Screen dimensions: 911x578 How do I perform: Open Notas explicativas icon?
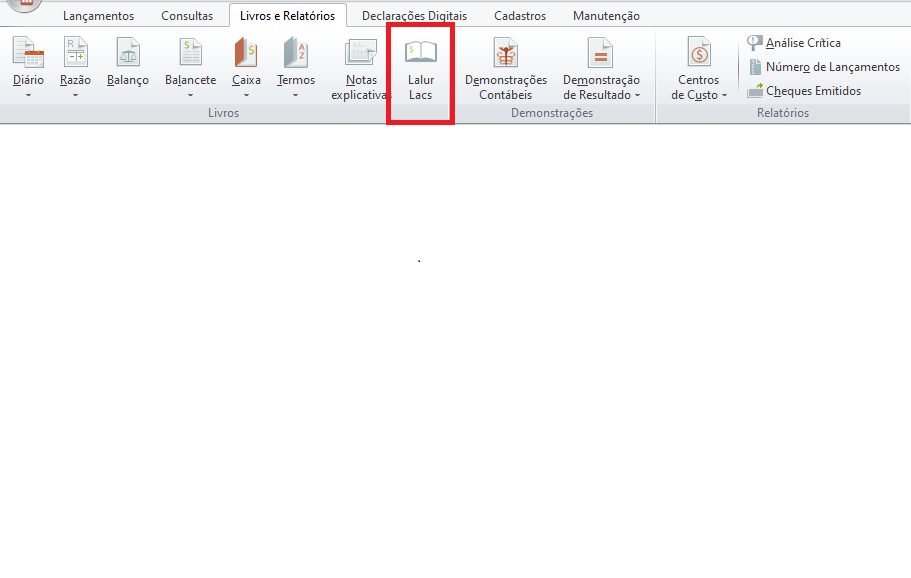click(361, 52)
